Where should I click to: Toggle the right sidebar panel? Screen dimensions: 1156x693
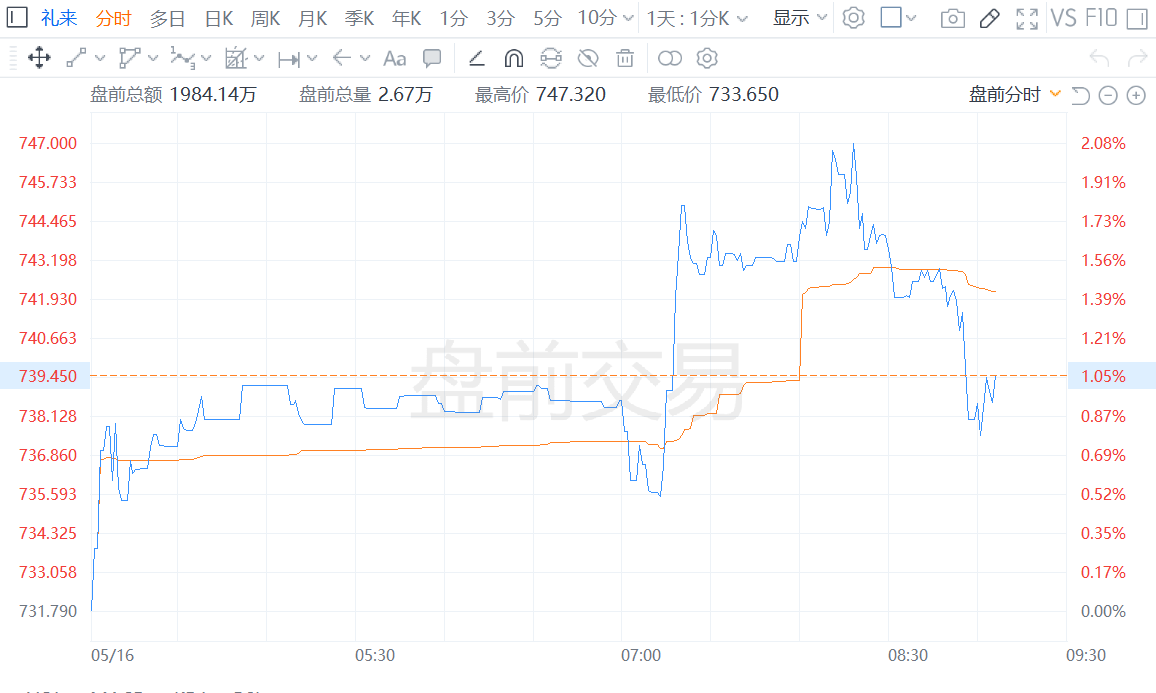pyautogui.click(x=1136, y=18)
